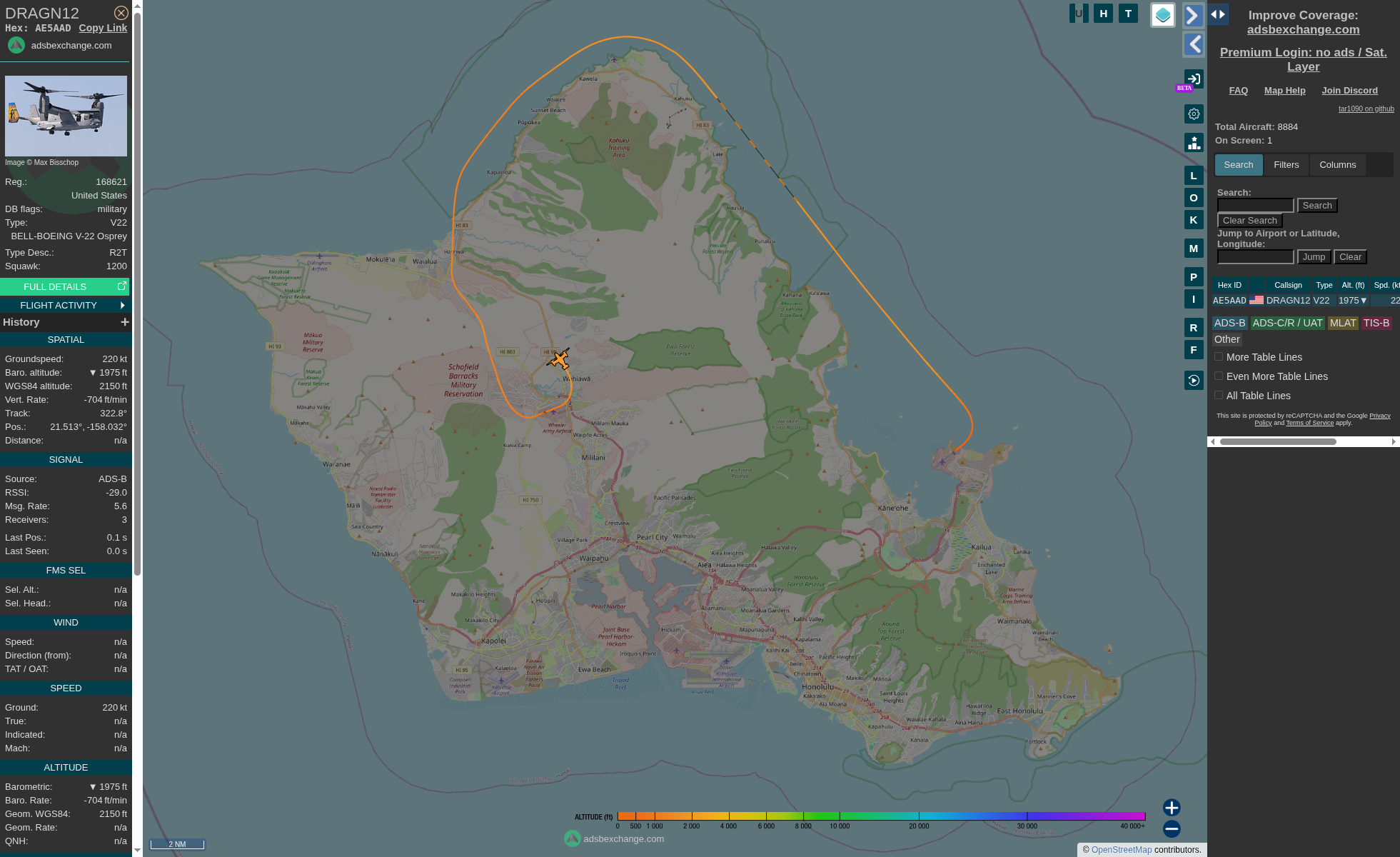Image resolution: width=1400 pixels, height=857 pixels.
Task: Click the left chevron sidebar button
Action: [x=1194, y=44]
